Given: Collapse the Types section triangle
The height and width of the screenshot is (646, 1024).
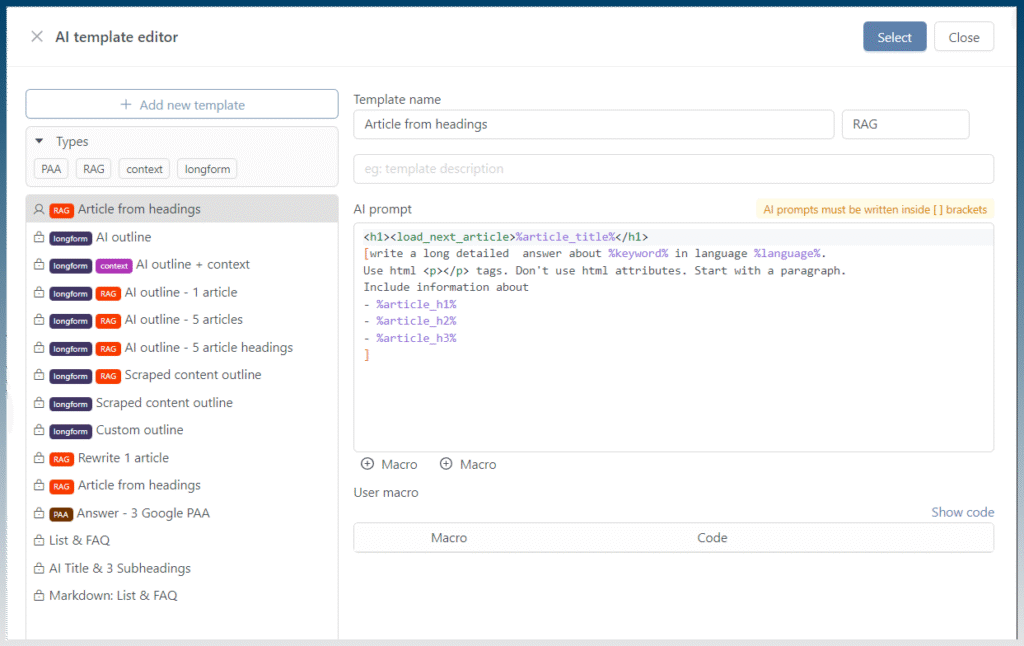Looking at the screenshot, I should tap(39, 141).
